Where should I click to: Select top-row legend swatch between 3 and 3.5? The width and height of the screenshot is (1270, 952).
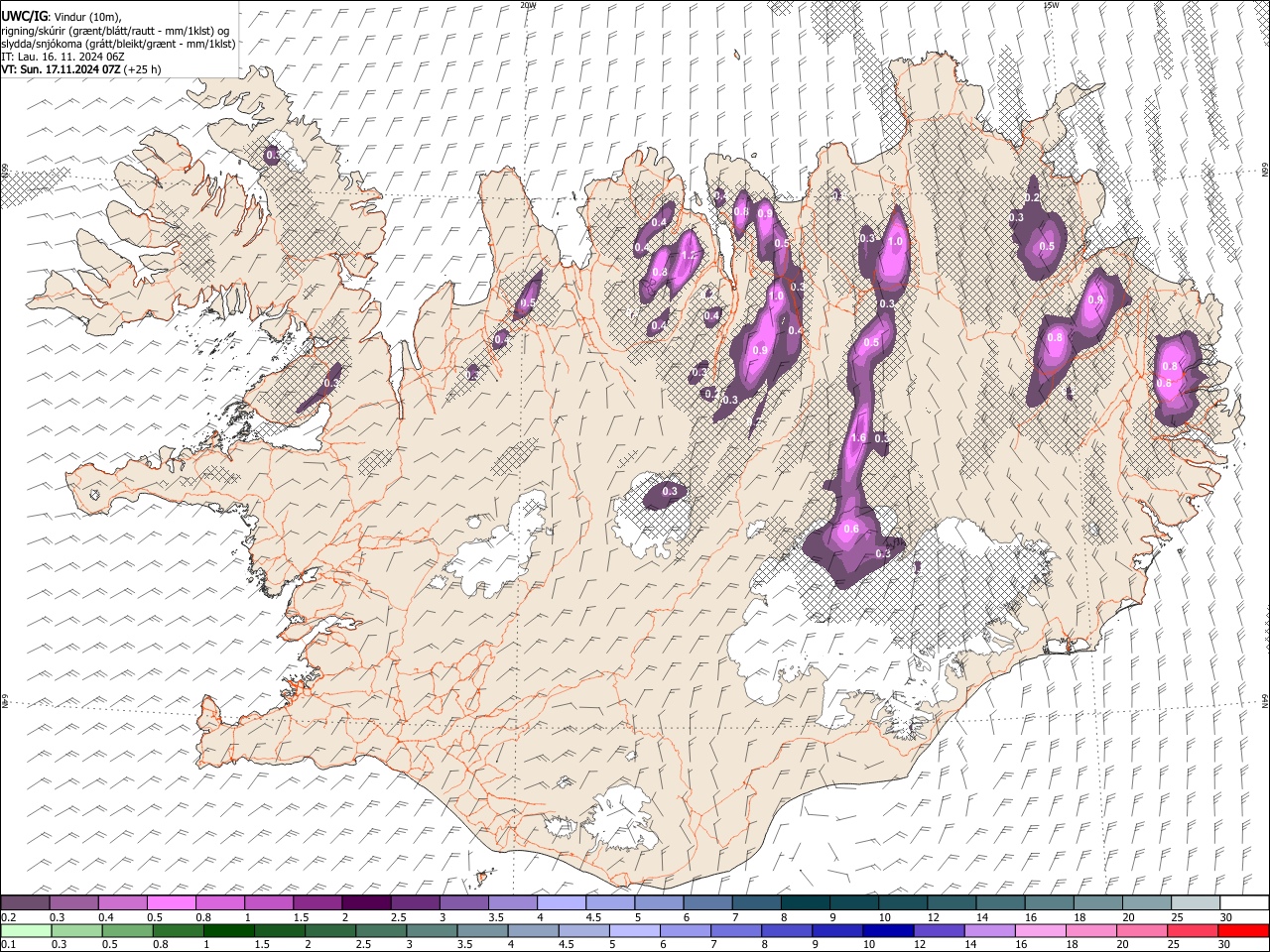coord(462,903)
